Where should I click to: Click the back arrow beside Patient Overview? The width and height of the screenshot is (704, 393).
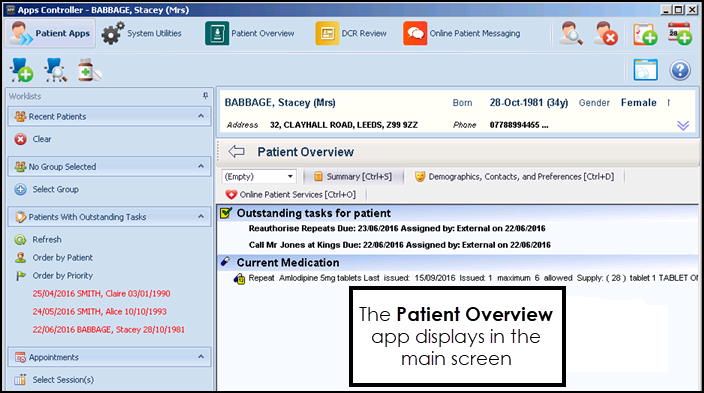tap(236, 152)
